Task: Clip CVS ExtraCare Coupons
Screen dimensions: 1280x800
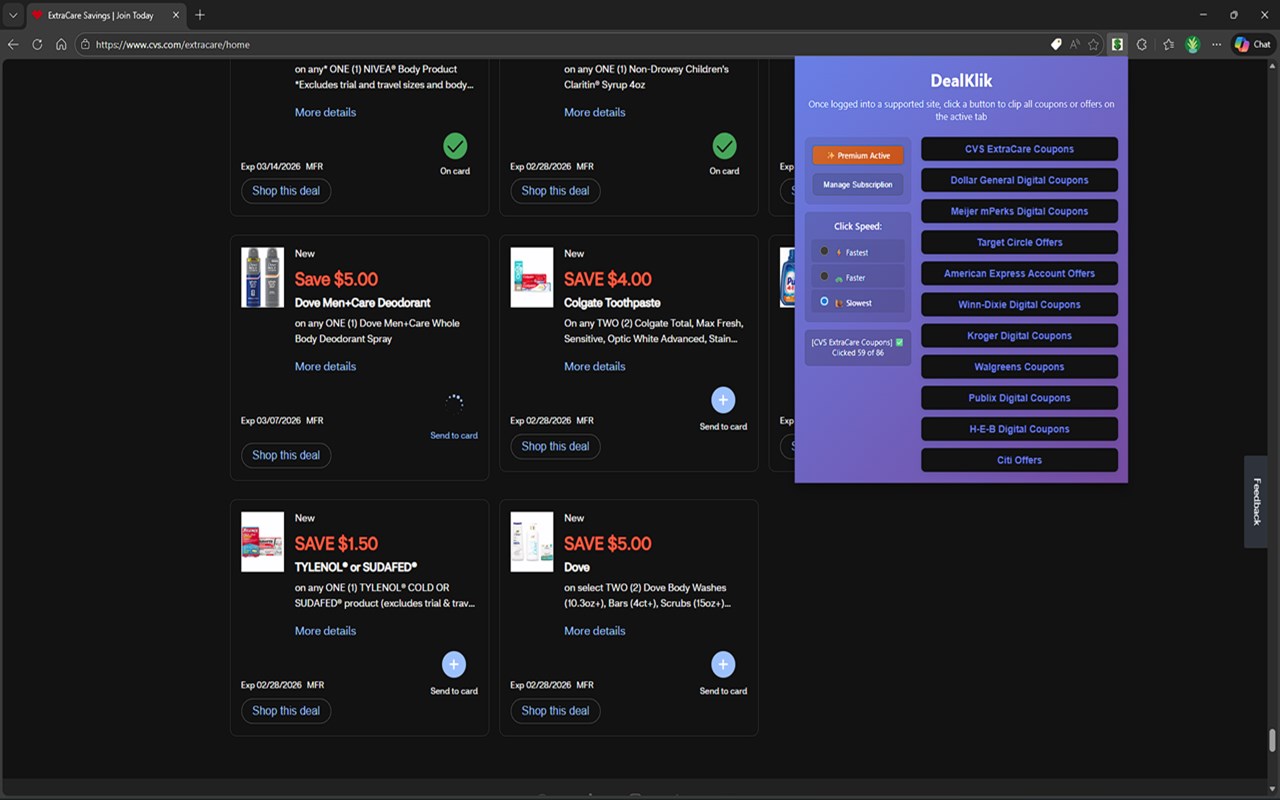Action: click(1019, 149)
